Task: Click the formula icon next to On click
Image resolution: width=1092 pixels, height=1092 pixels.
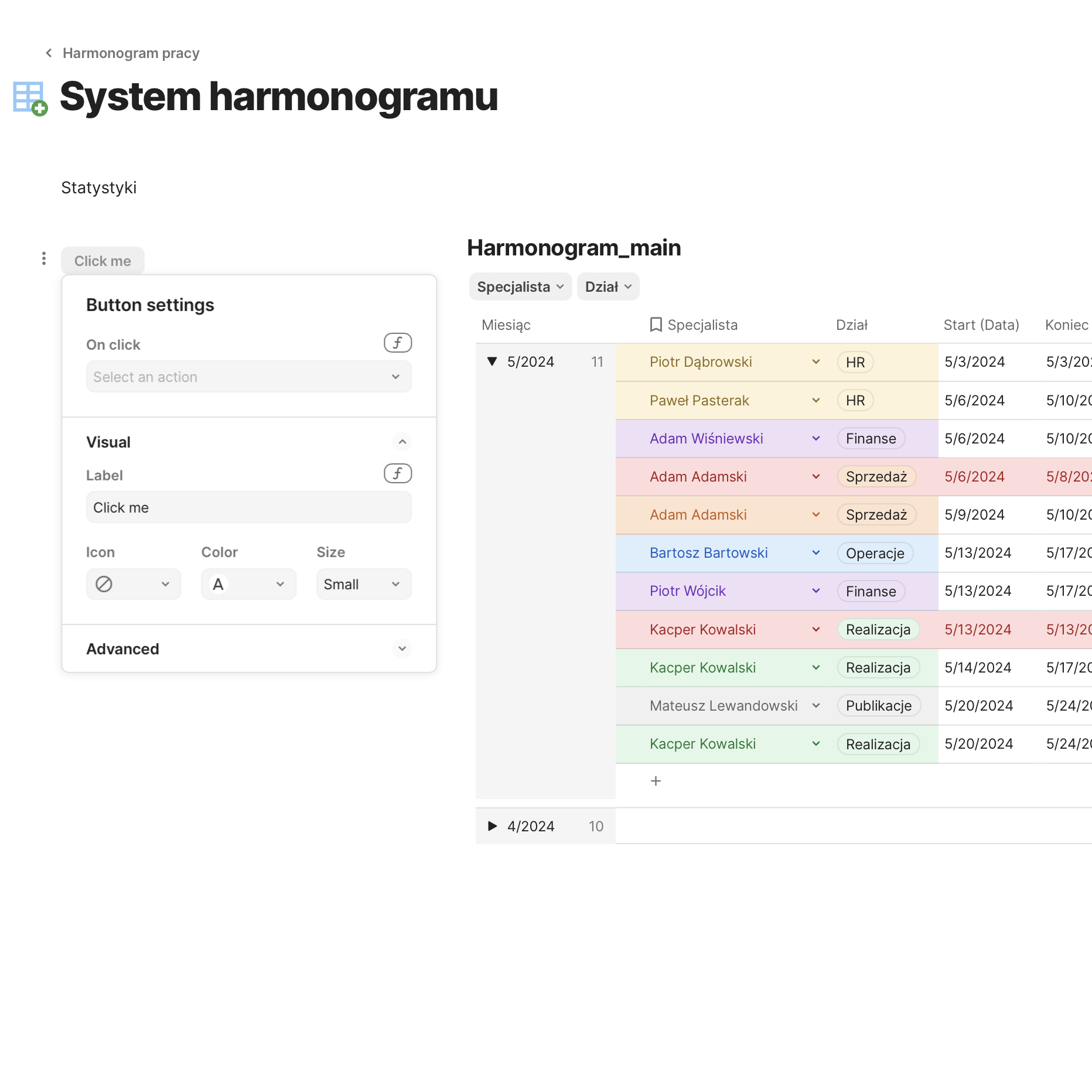Action: tap(397, 343)
